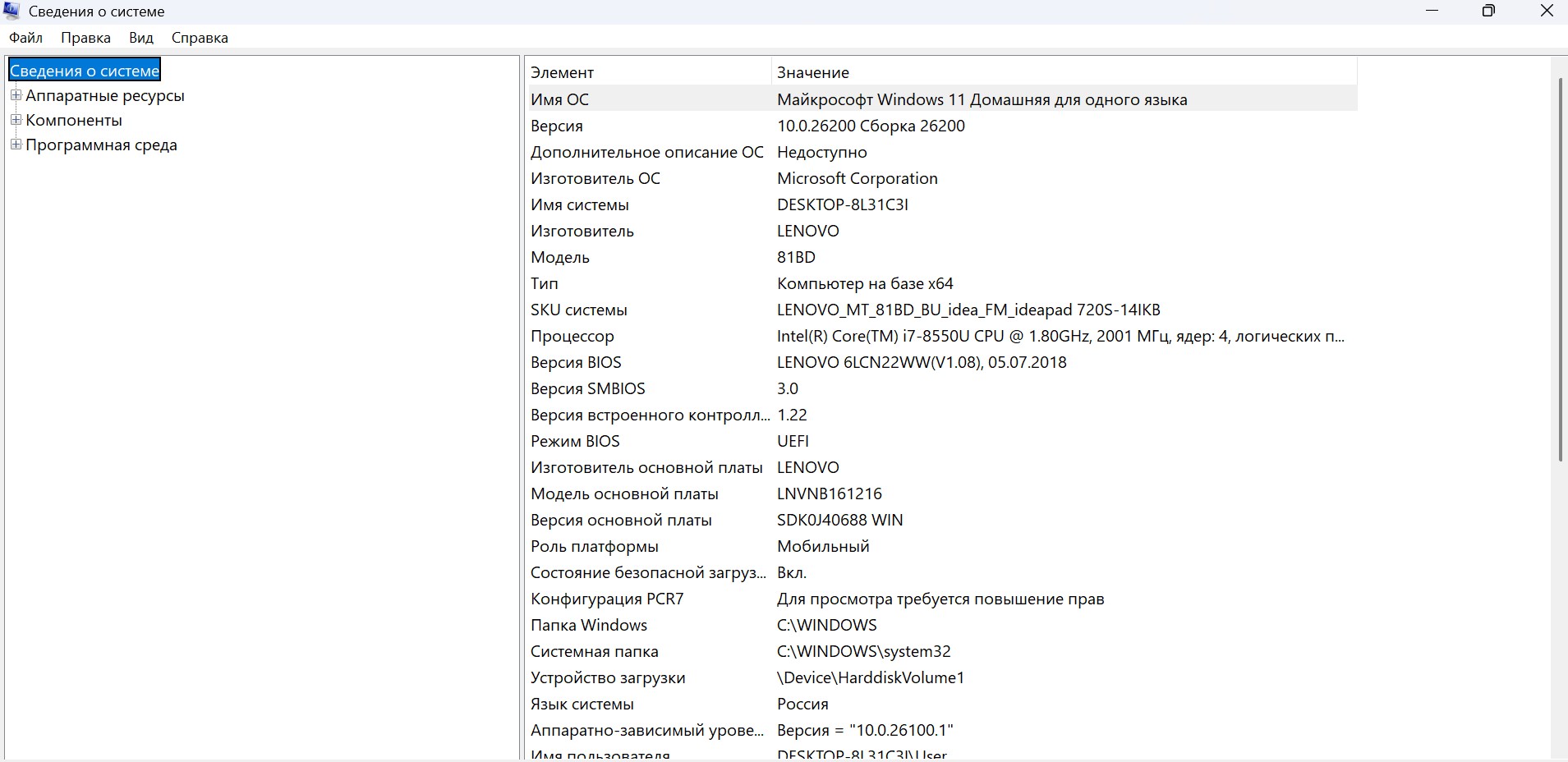1568x762 pixels.
Task: Select Аппаратные ресурсы tree item
Action: click(x=105, y=95)
